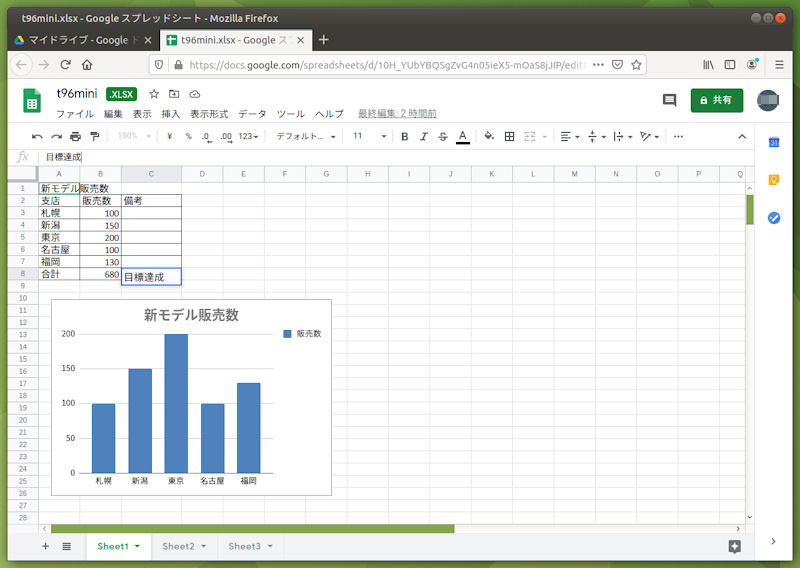Open the 挿入 menu
Image resolution: width=800 pixels, height=568 pixels.
(x=170, y=113)
